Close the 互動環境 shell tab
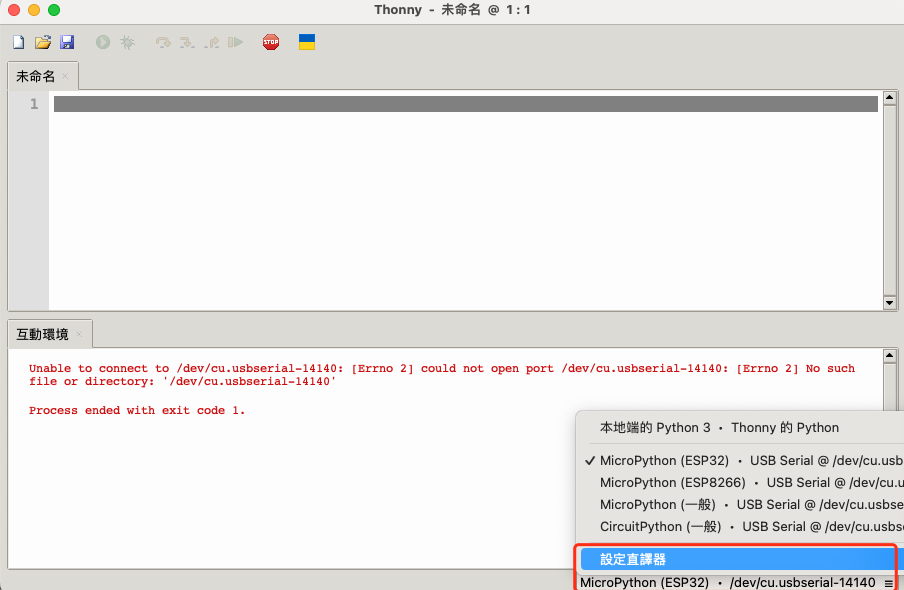Viewport: 904px width, 590px height. point(79,335)
